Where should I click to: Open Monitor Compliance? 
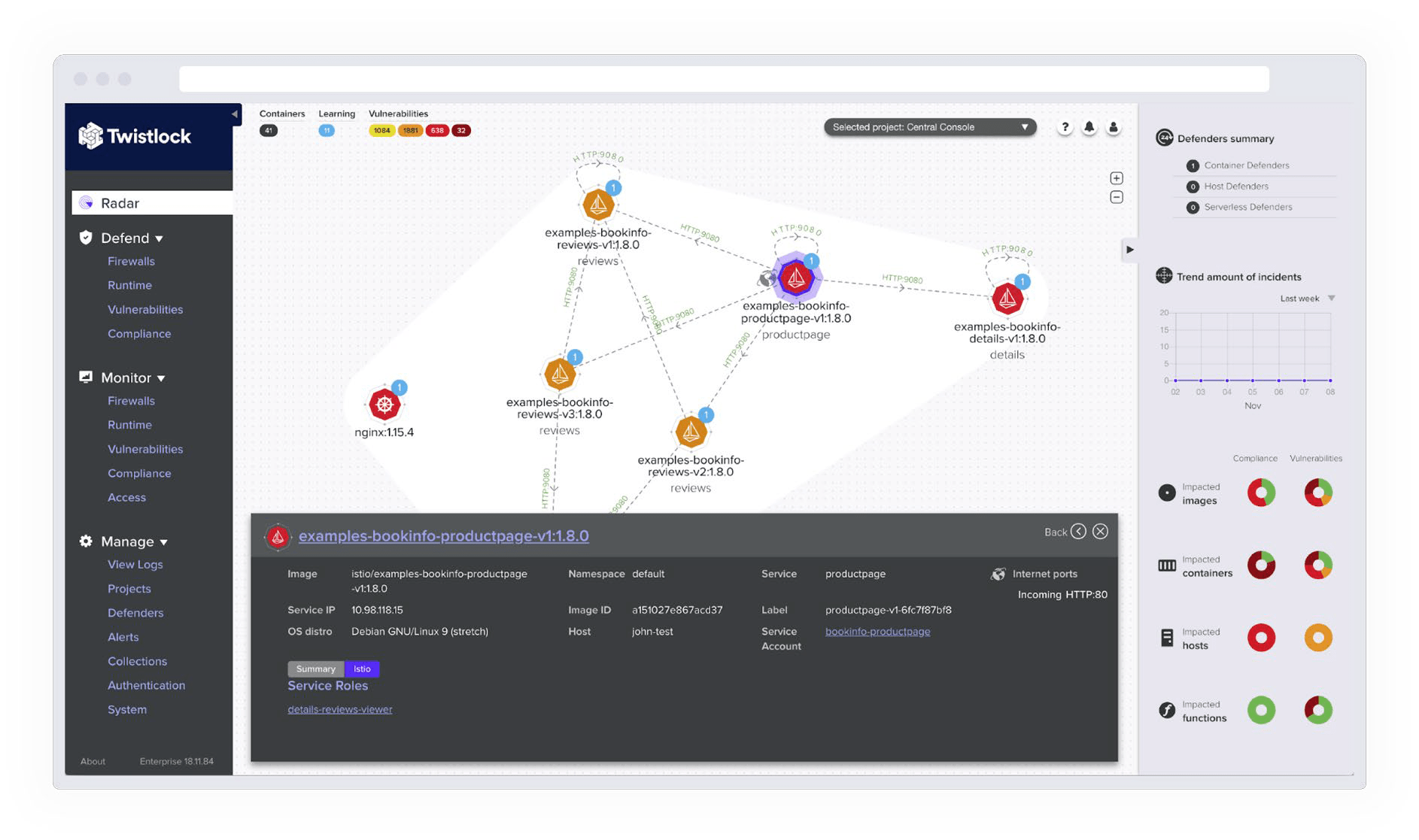click(139, 473)
